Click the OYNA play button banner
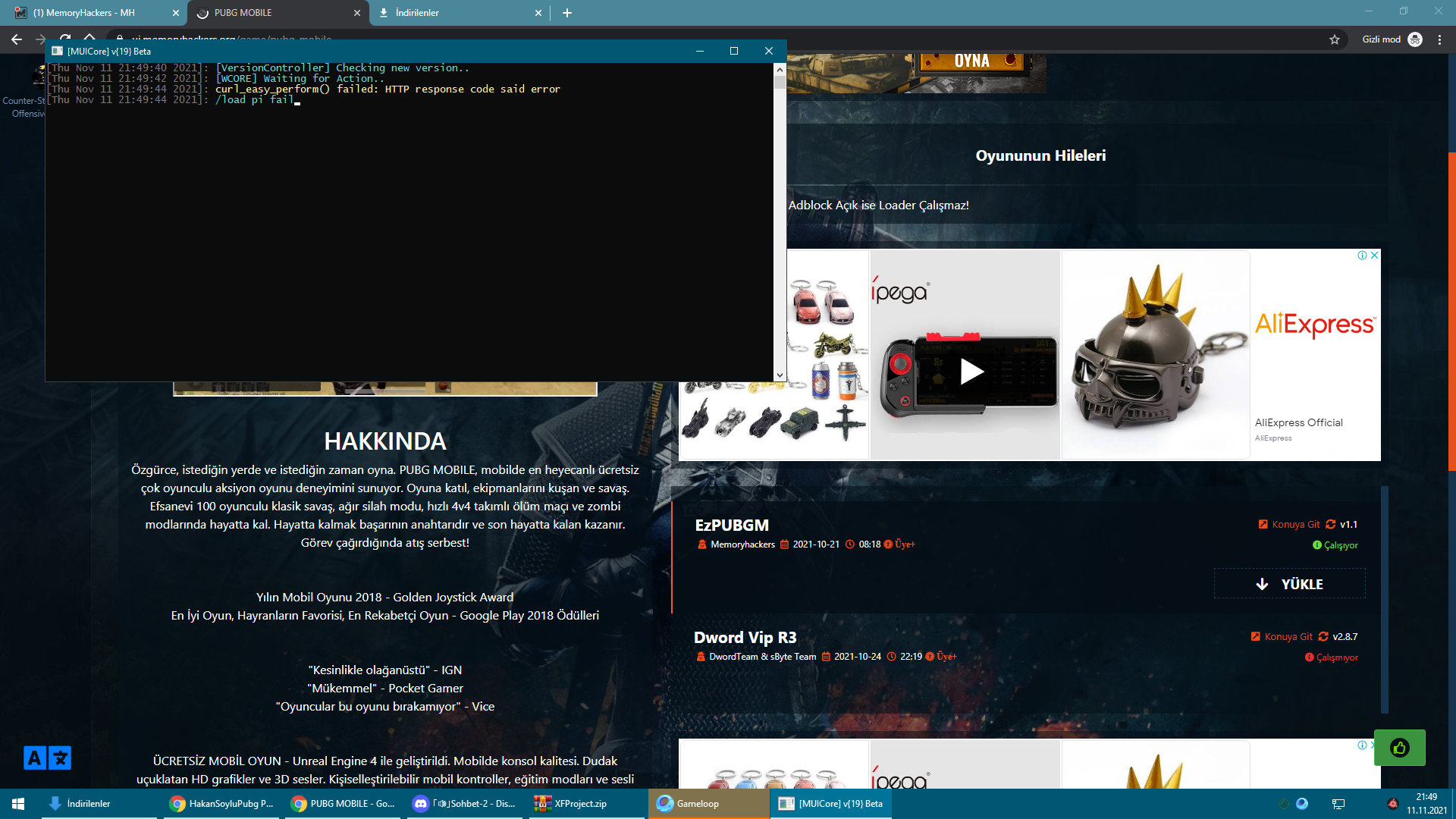The image size is (1456, 819). [x=973, y=61]
